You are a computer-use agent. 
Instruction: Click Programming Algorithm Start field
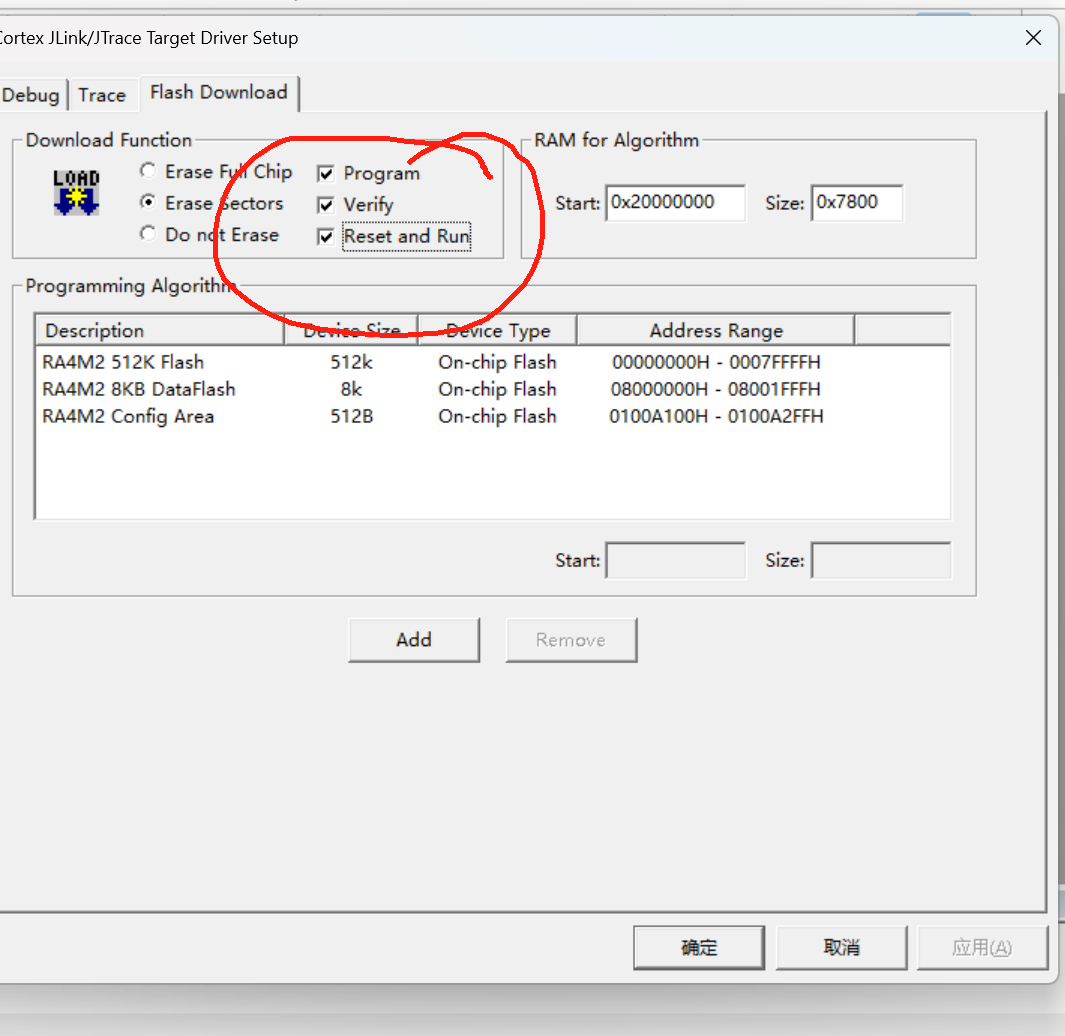676,560
